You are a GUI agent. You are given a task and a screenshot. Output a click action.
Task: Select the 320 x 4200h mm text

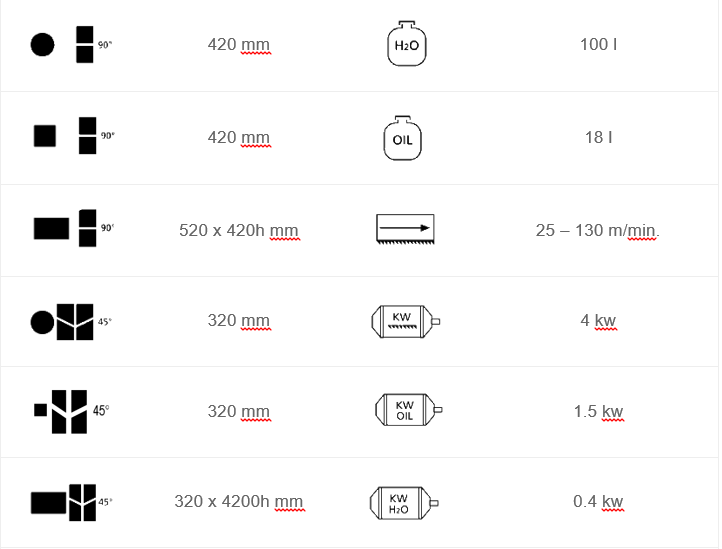(238, 501)
